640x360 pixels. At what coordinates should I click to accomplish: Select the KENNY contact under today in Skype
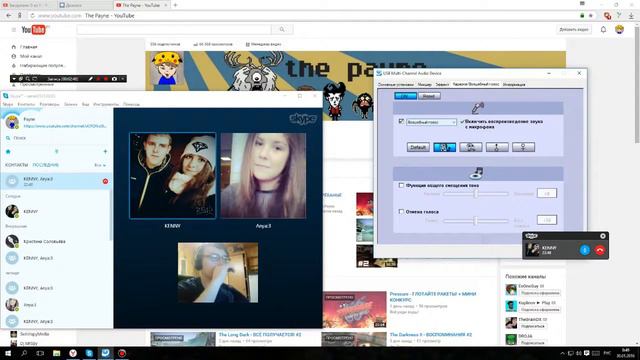coord(56,211)
